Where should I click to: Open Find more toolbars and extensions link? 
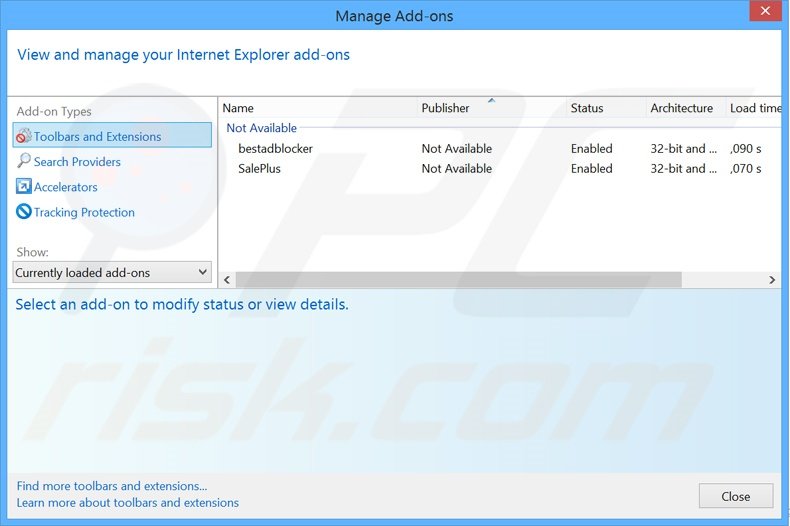tap(112, 486)
